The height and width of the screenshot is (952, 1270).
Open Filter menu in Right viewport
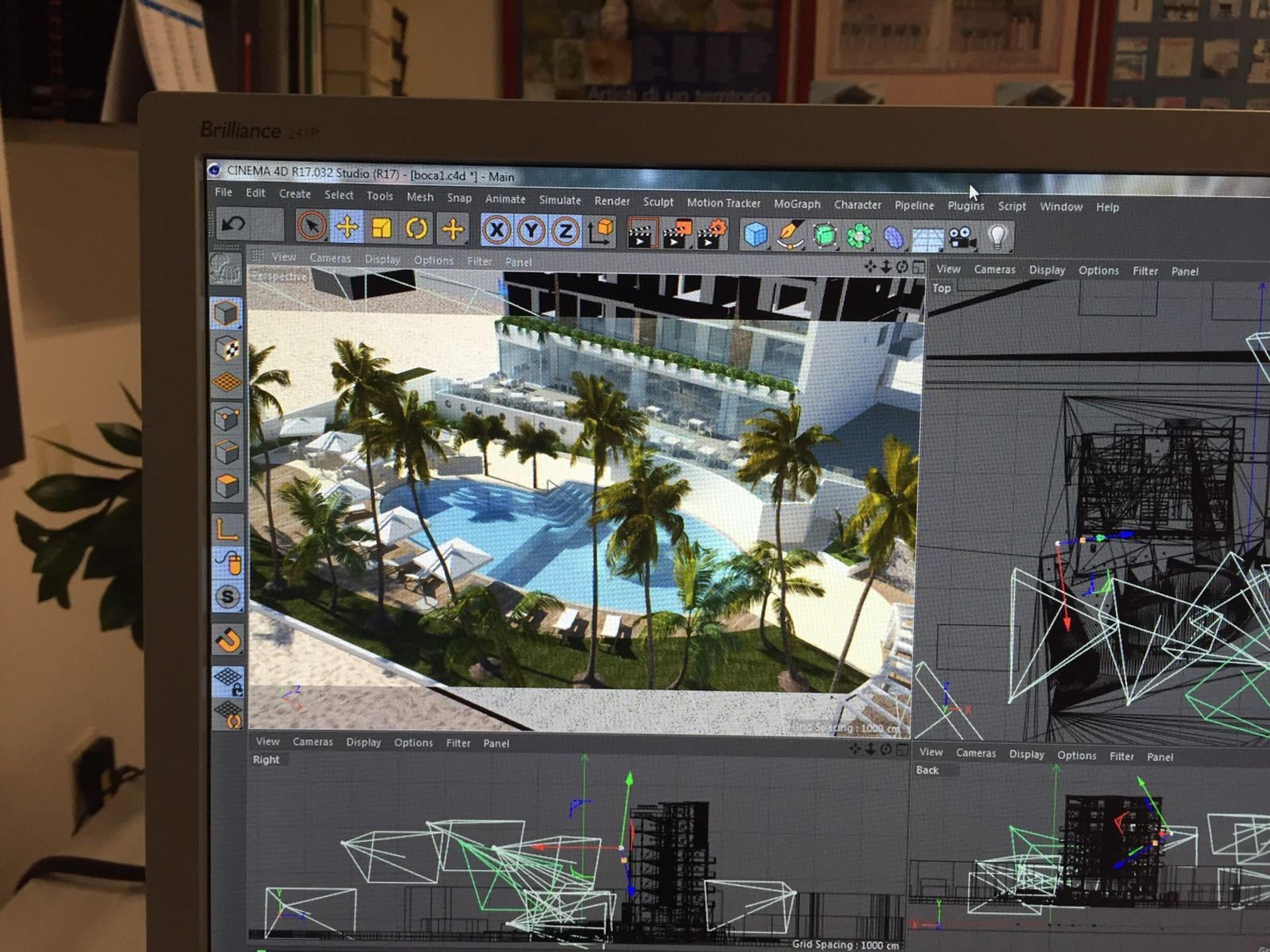(x=458, y=743)
